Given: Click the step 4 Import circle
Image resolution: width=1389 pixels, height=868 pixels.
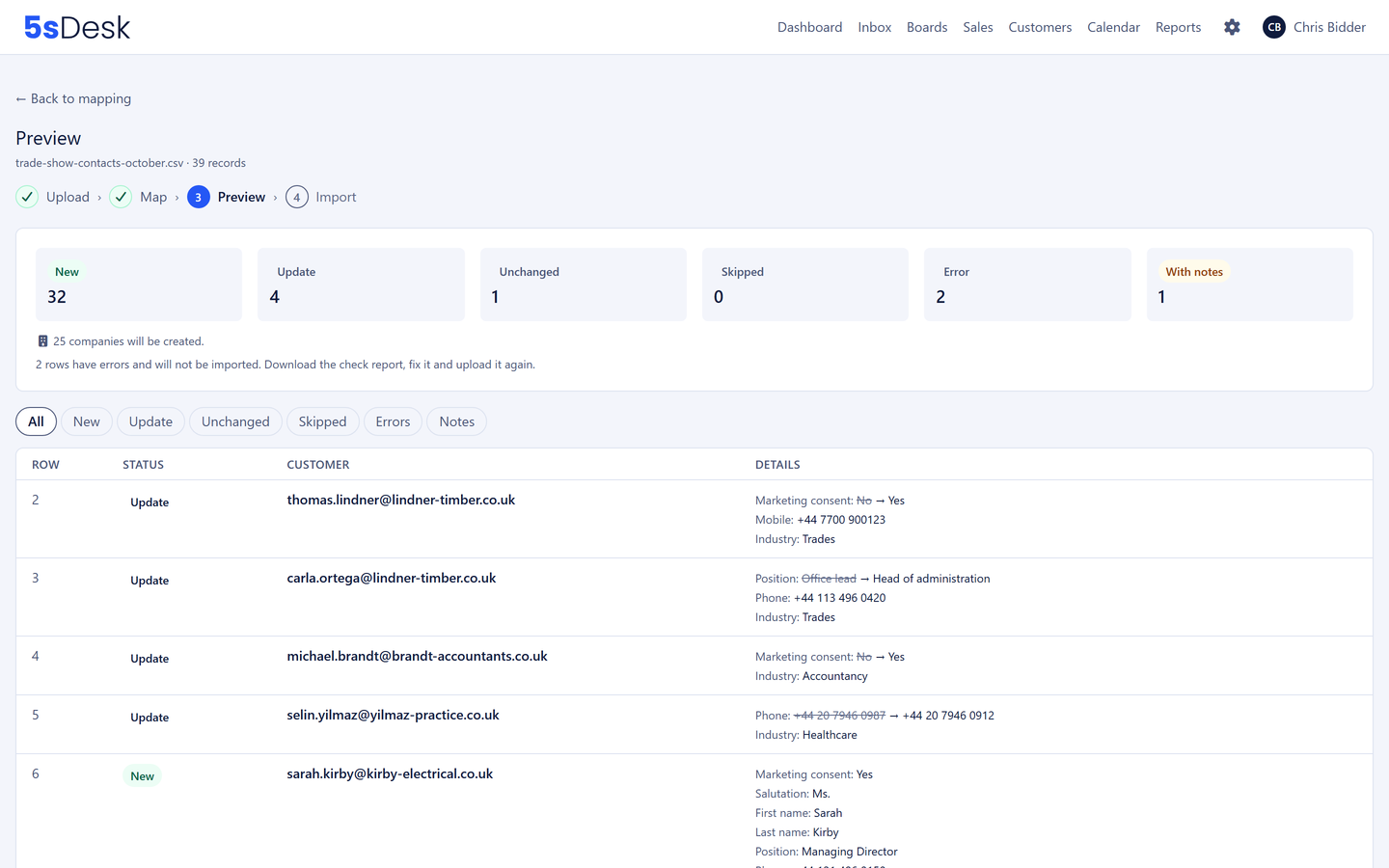Looking at the screenshot, I should click(x=297, y=197).
